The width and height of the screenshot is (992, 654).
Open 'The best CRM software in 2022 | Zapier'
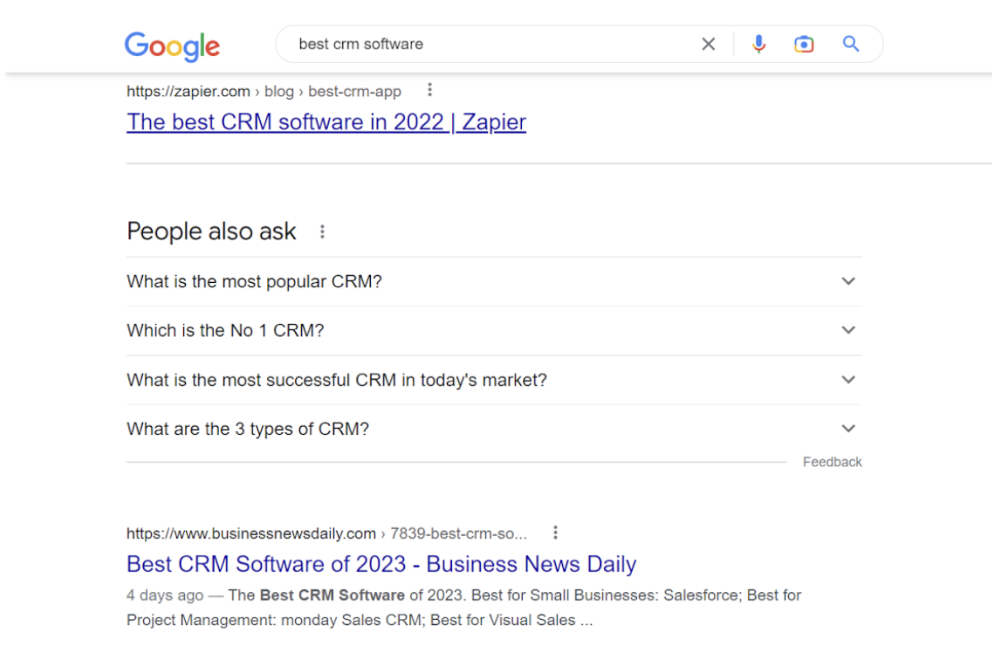pos(326,121)
